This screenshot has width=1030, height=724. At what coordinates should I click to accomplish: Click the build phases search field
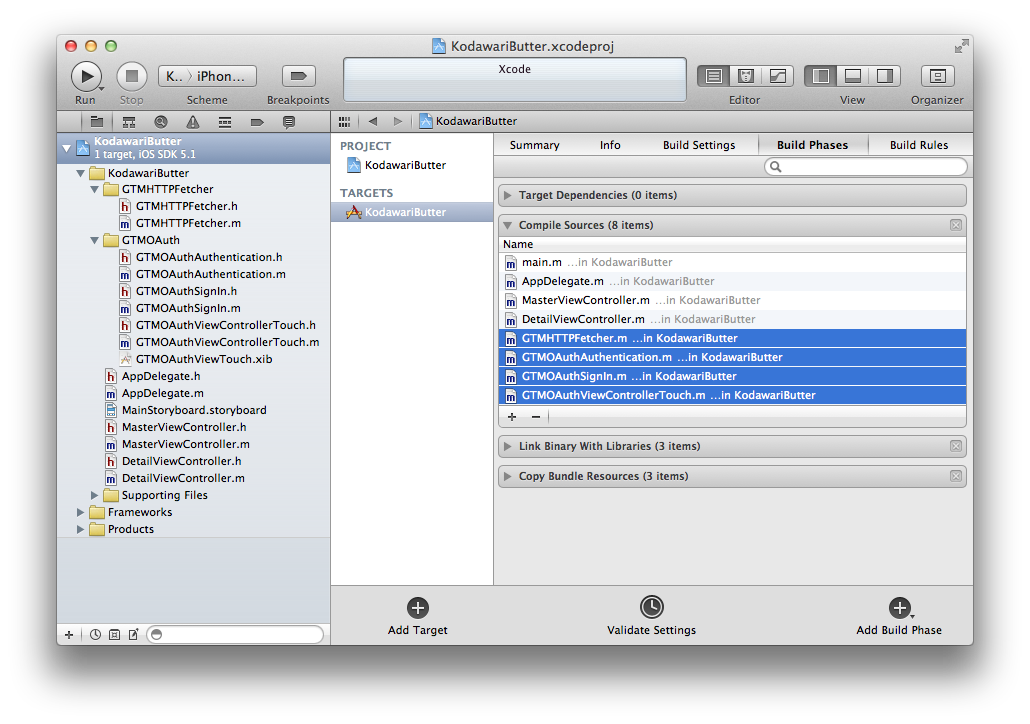click(x=866, y=167)
